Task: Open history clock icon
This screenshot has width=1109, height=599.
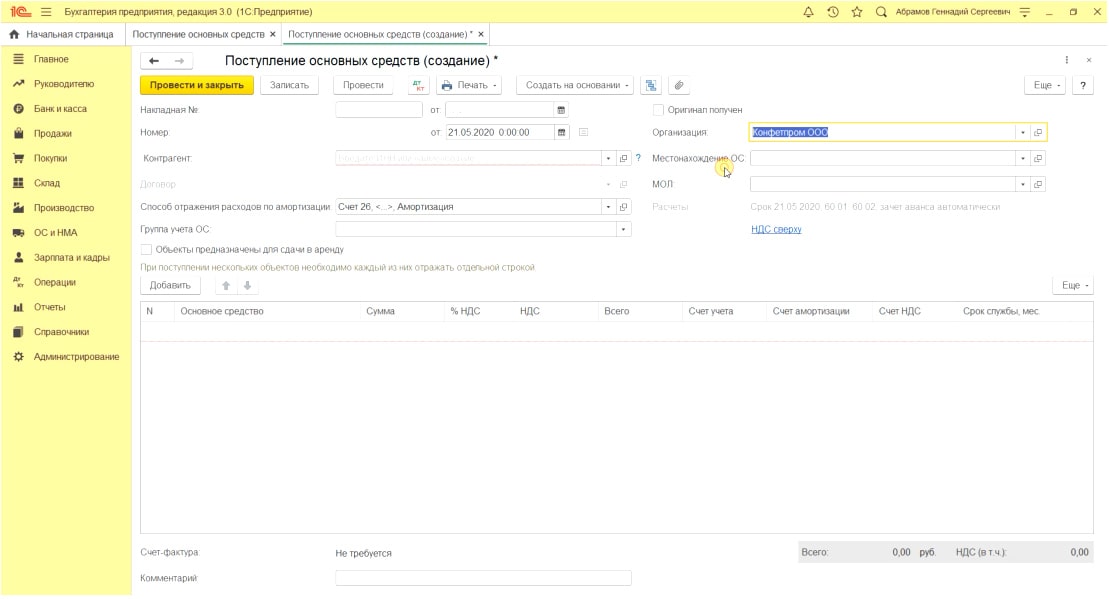Action: point(833,12)
